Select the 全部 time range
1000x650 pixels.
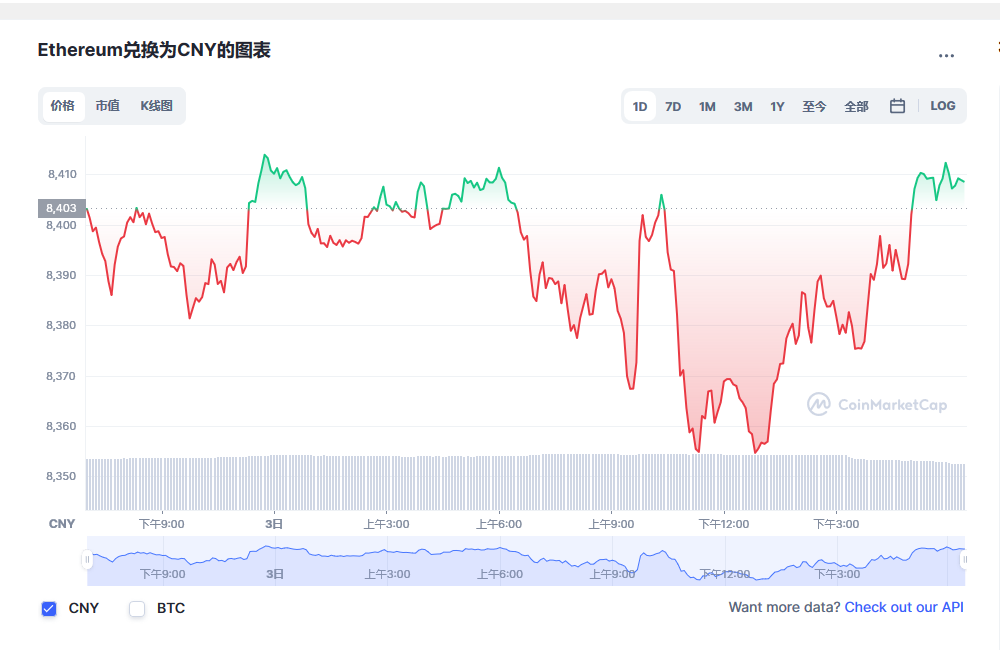(856, 107)
